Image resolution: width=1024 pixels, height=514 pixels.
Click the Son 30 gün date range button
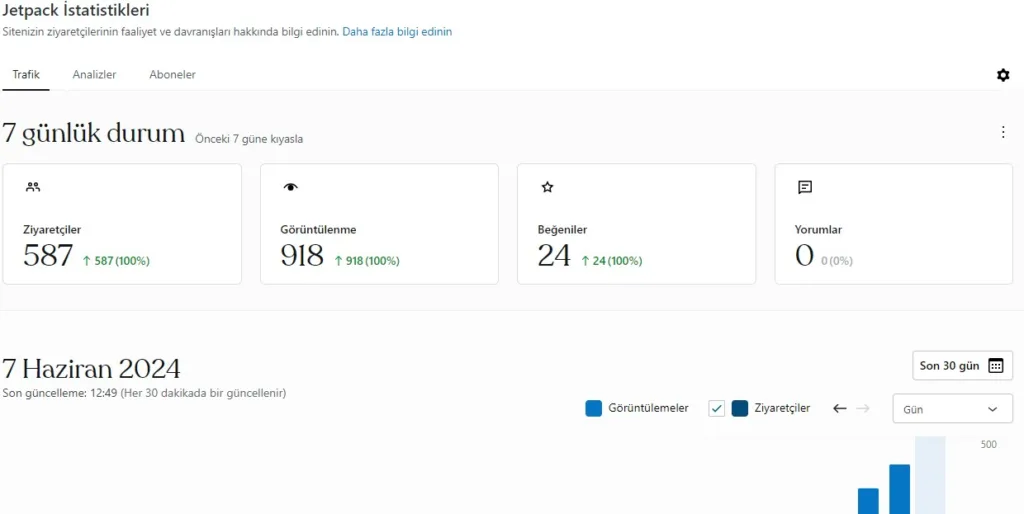(961, 366)
